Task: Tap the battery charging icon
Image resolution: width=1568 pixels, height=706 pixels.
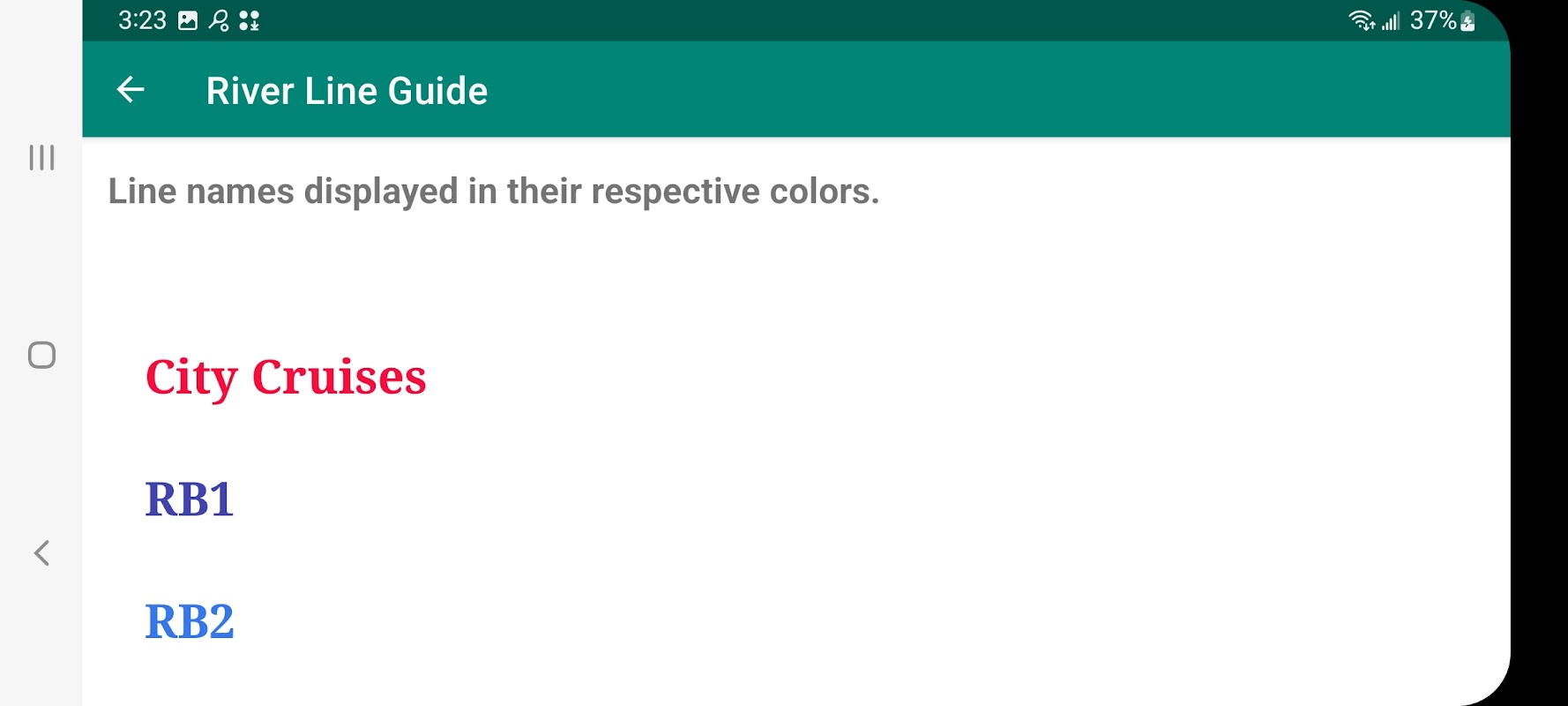Action: tap(1467, 20)
